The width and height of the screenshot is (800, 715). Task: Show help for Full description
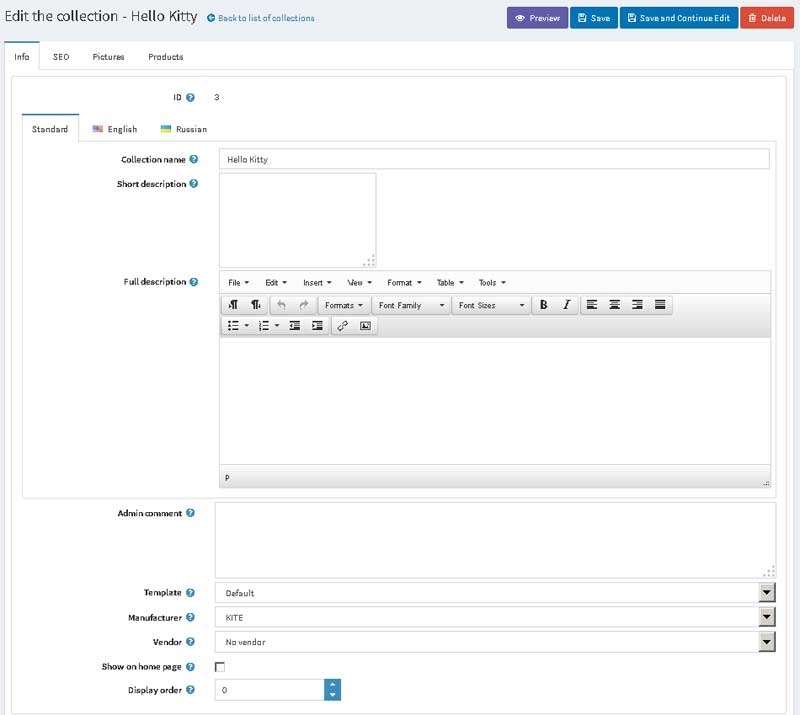pyautogui.click(x=193, y=282)
